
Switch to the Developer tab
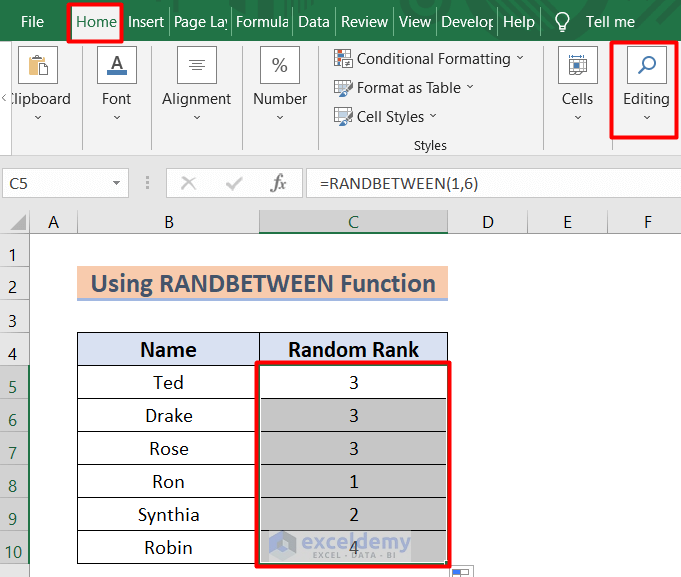point(467,22)
